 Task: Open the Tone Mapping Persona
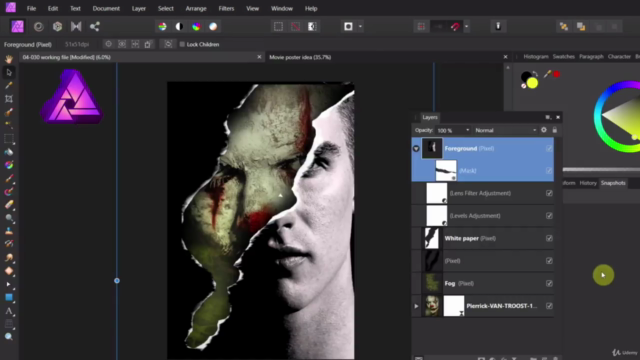point(76,27)
